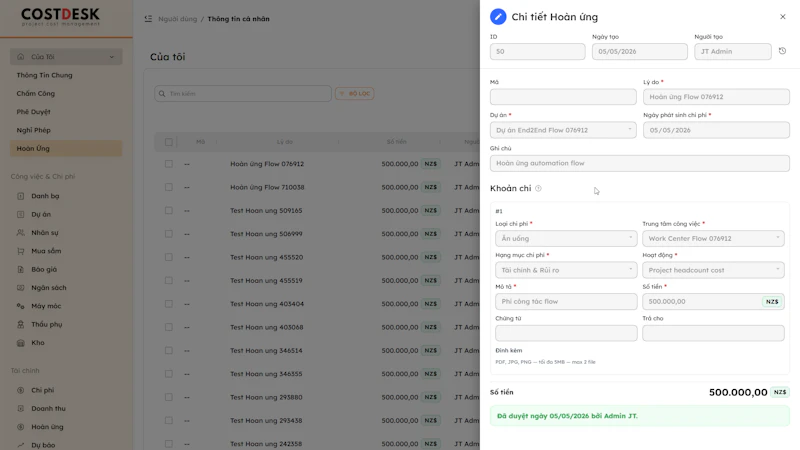Open Thông Tin Chung menu item
The height and width of the screenshot is (450, 800).
[x=44, y=75]
